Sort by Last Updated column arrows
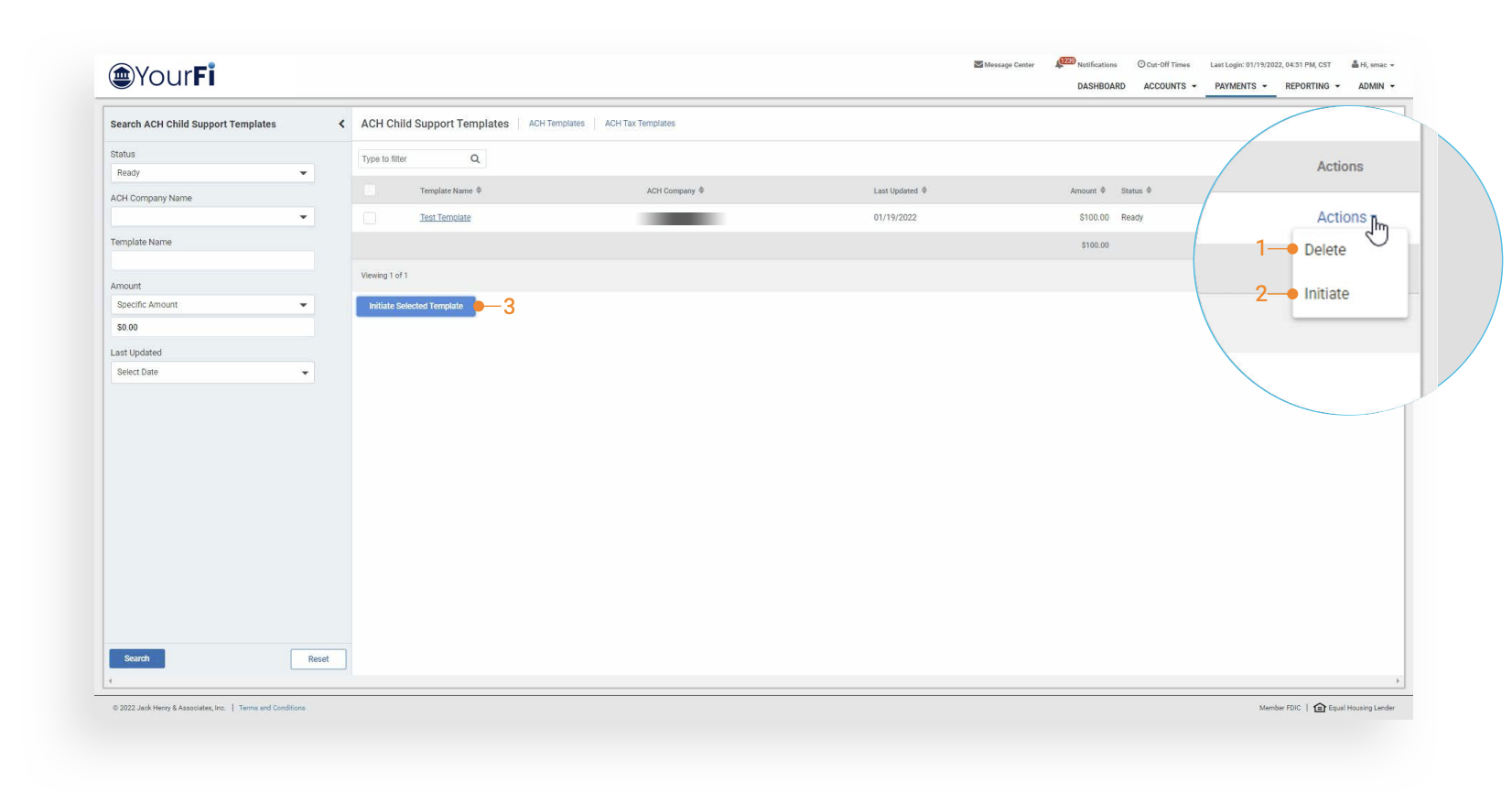The height and width of the screenshot is (793, 1512). coord(924,190)
